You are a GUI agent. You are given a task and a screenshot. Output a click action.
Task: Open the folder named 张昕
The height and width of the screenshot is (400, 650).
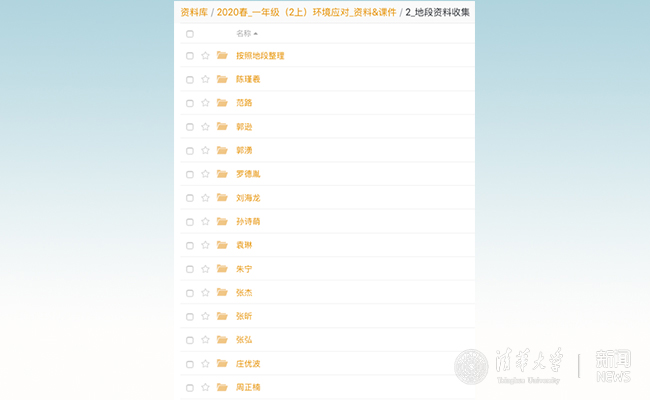(244, 316)
